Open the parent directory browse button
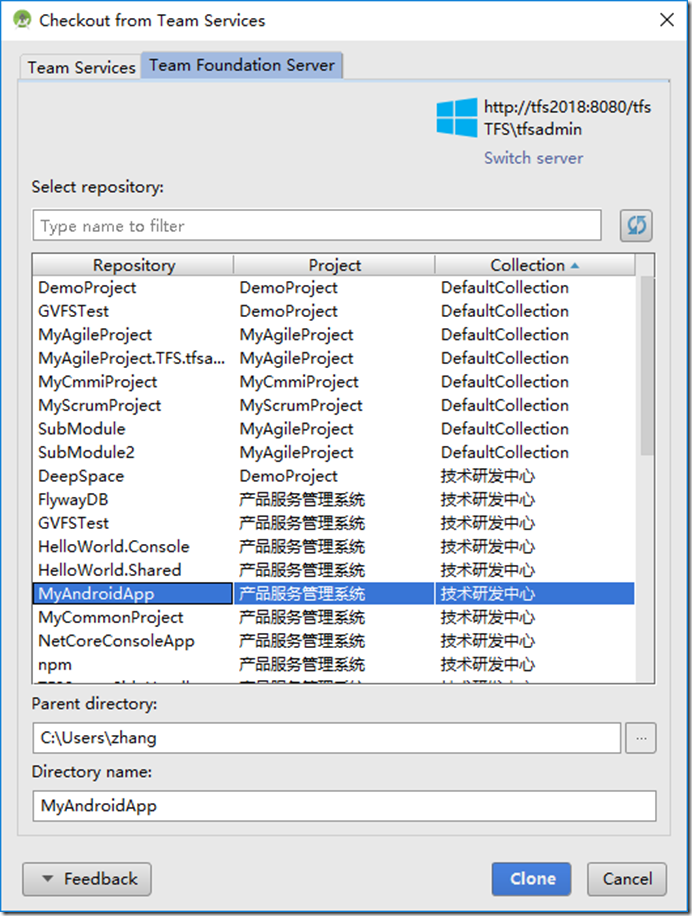This screenshot has height=916, width=692. pos(641,738)
